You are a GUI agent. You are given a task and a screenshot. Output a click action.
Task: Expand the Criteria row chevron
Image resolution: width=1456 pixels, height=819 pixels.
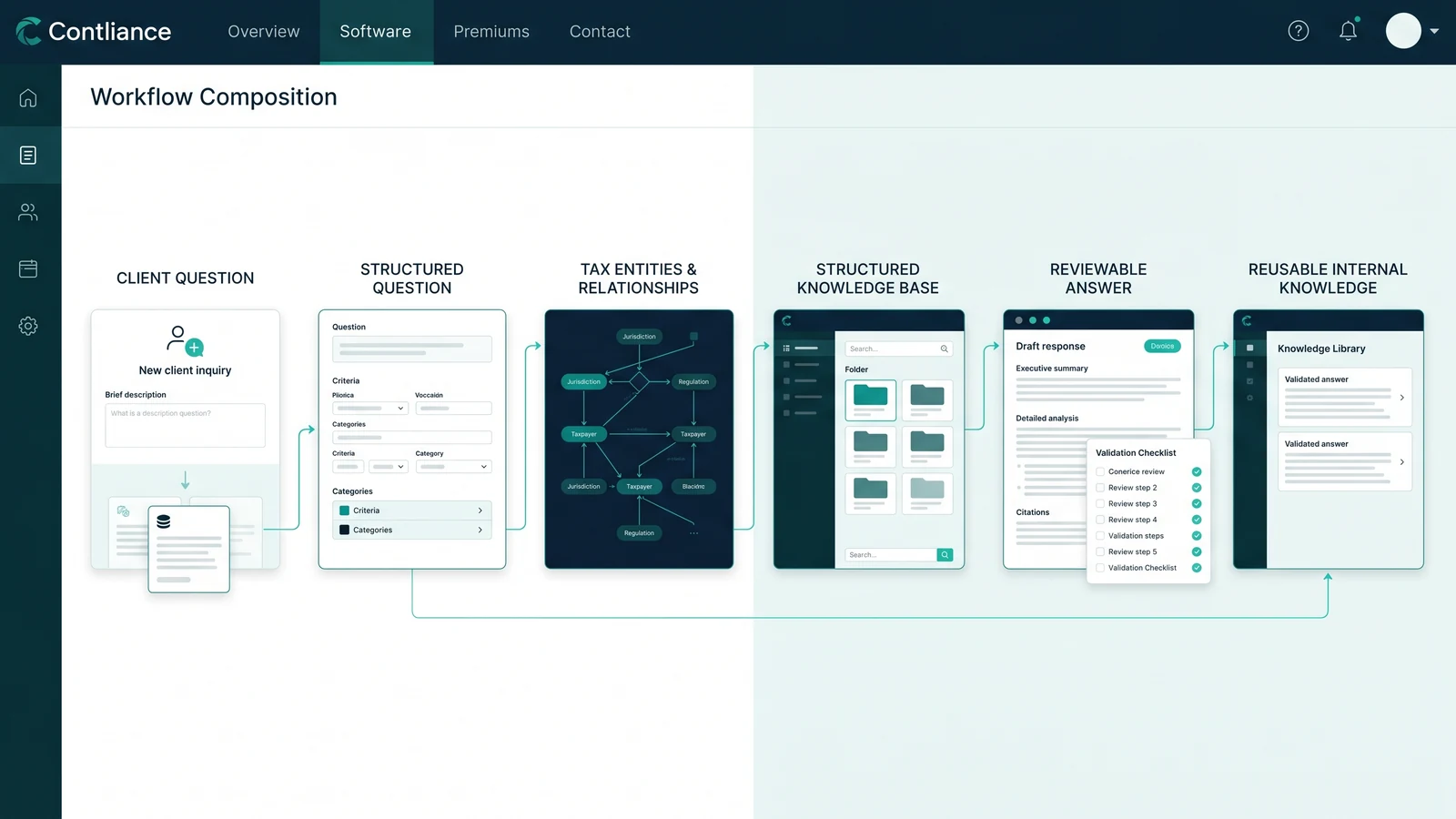point(480,511)
